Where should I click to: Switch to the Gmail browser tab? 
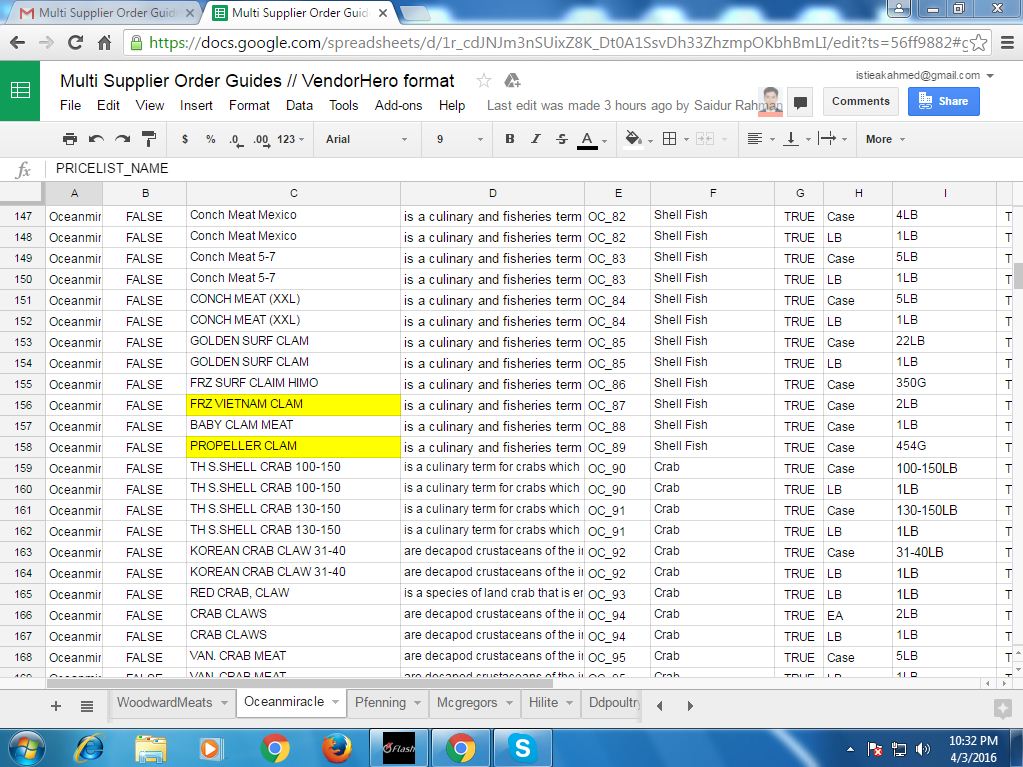pos(106,13)
